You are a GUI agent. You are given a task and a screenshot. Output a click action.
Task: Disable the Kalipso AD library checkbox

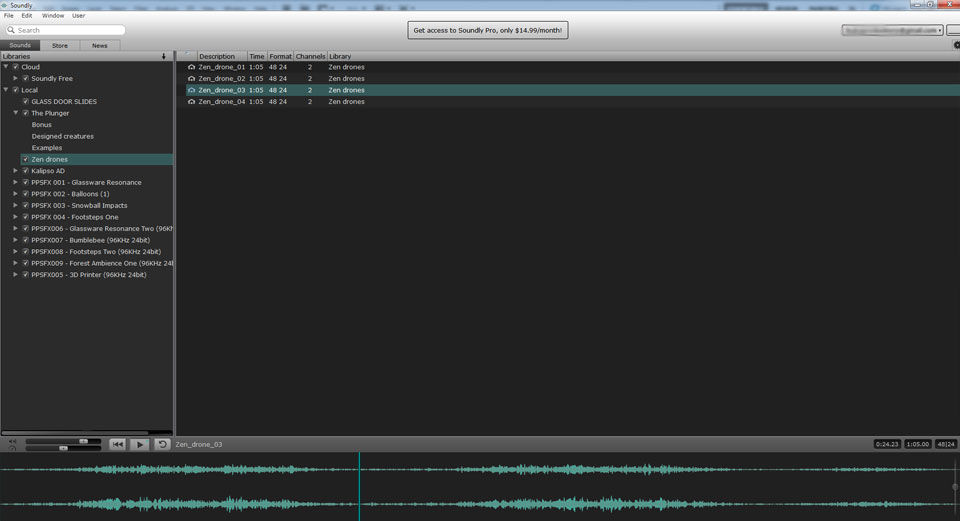(x=26, y=171)
